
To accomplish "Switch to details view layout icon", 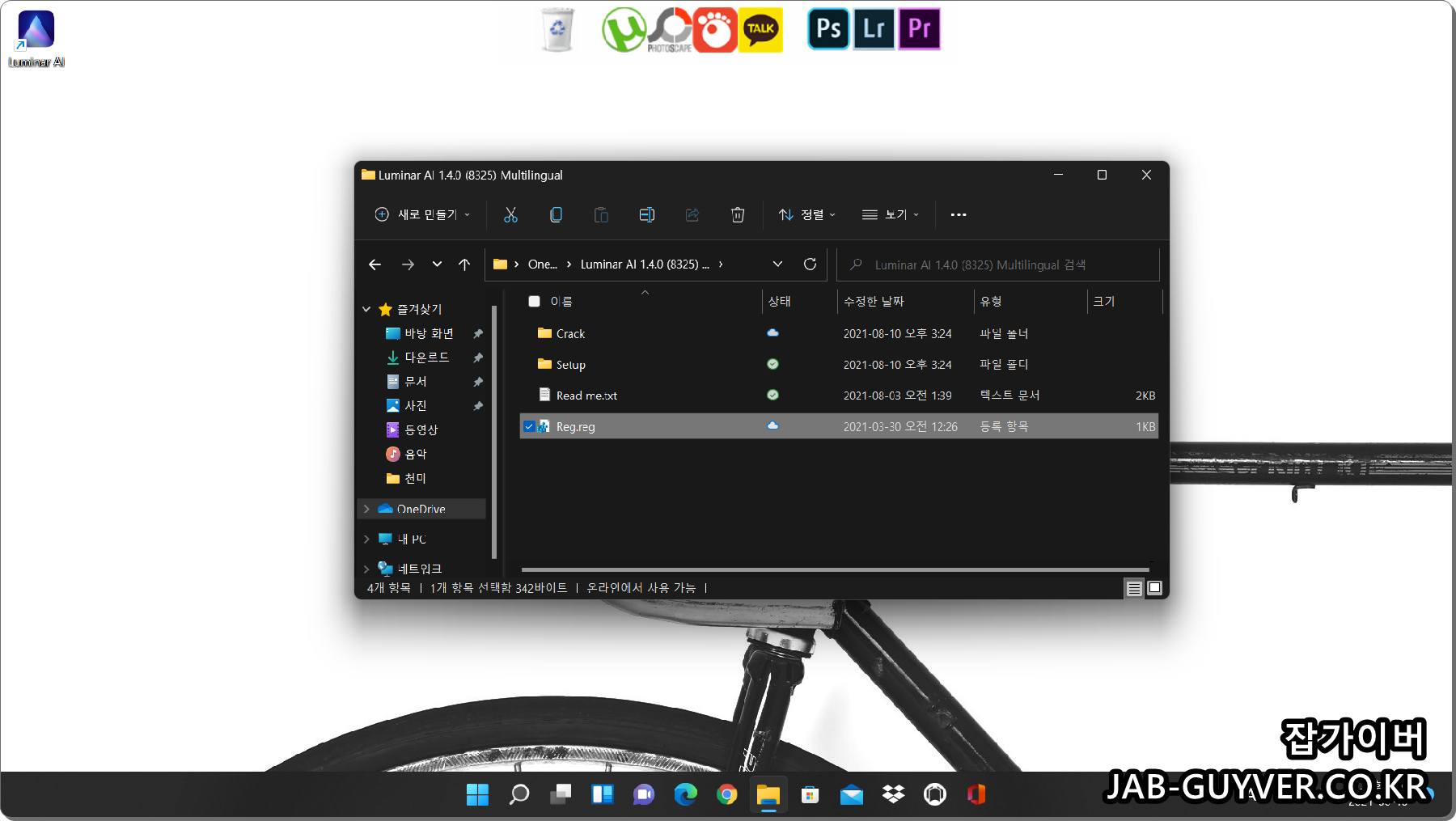I will pyautogui.click(x=1134, y=588).
